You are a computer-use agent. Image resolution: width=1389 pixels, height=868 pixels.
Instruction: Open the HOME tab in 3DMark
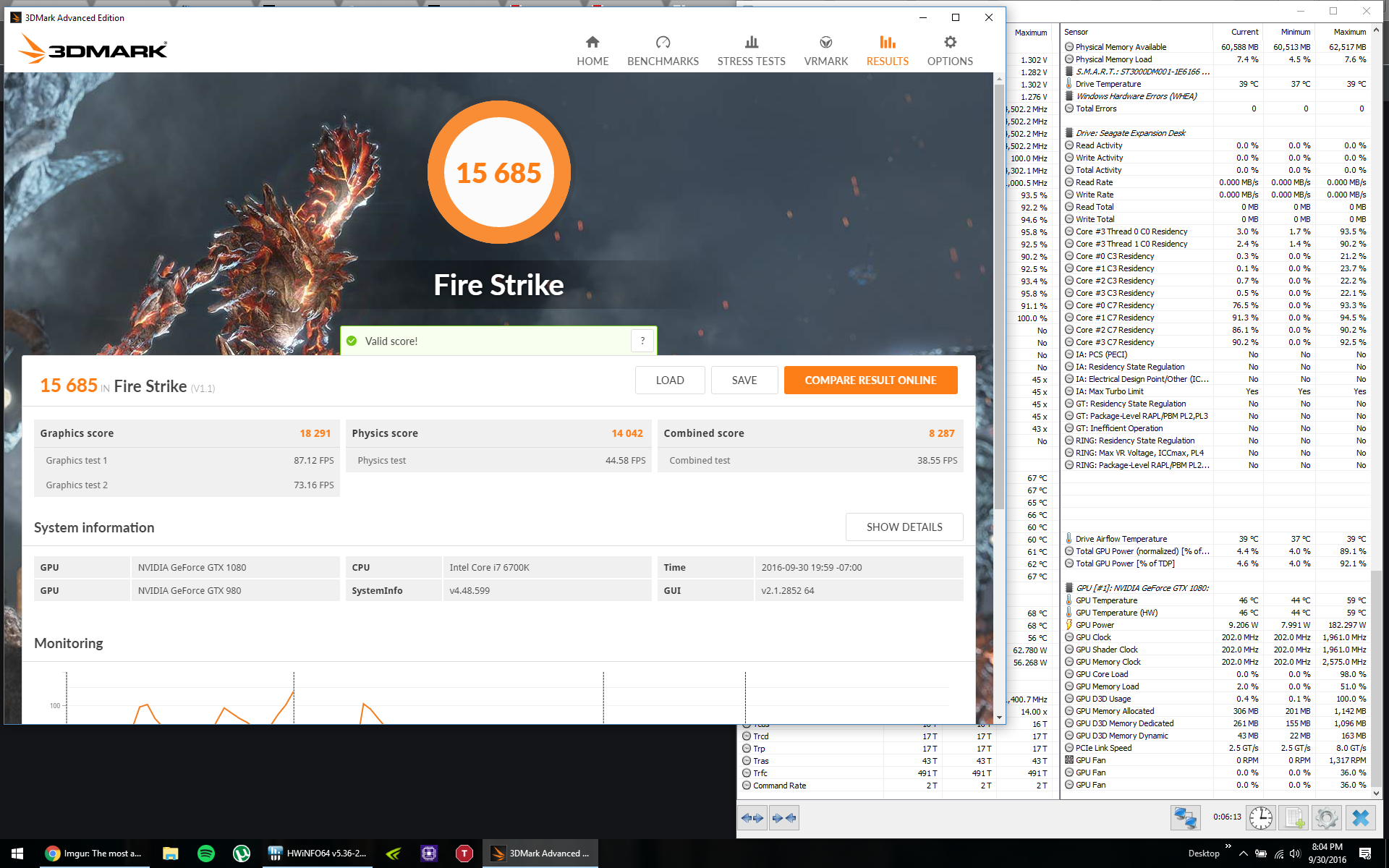point(592,51)
